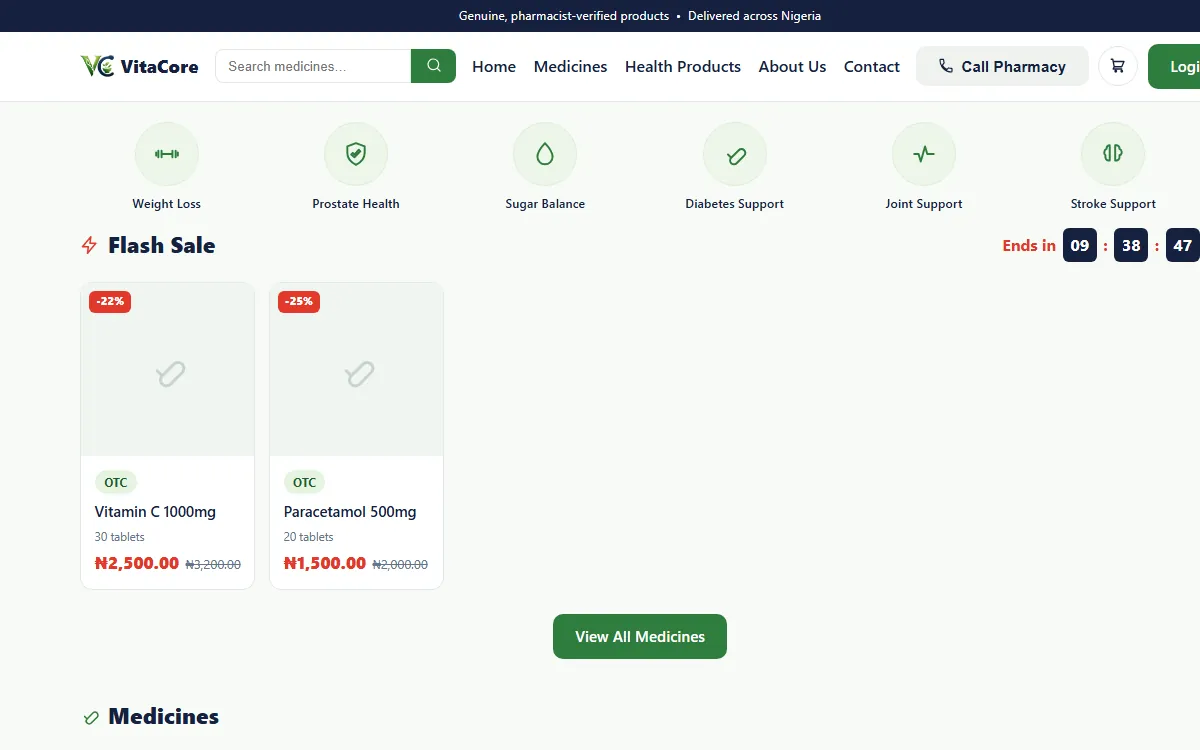Screen dimensions: 1200x750
Task: Open the Paracetamol 500mg product image
Action: click(x=356, y=370)
